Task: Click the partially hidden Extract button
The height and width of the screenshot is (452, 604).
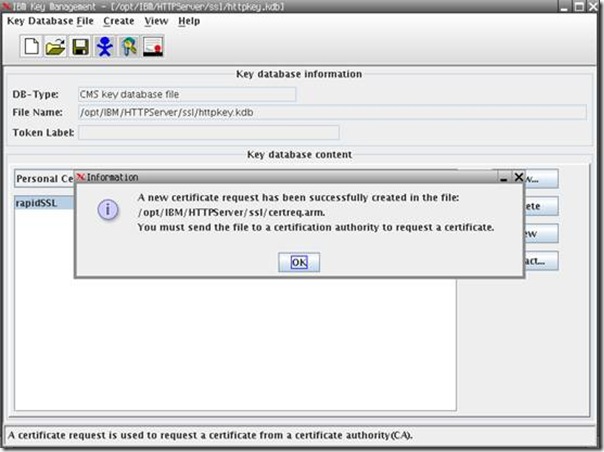Action: (541, 261)
